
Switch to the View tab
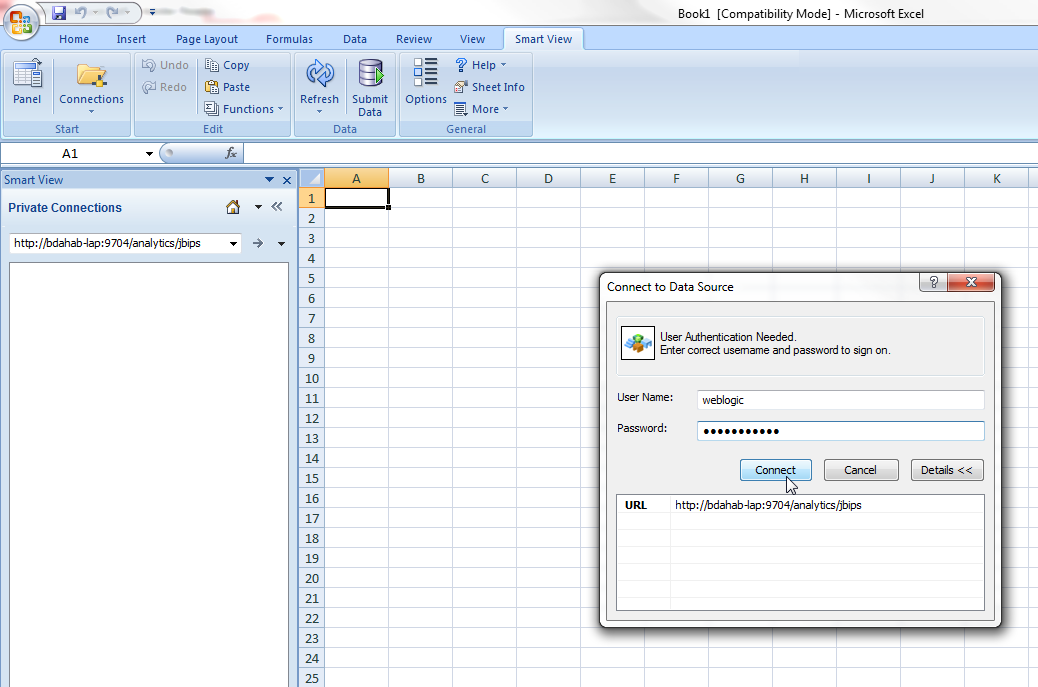(x=472, y=39)
